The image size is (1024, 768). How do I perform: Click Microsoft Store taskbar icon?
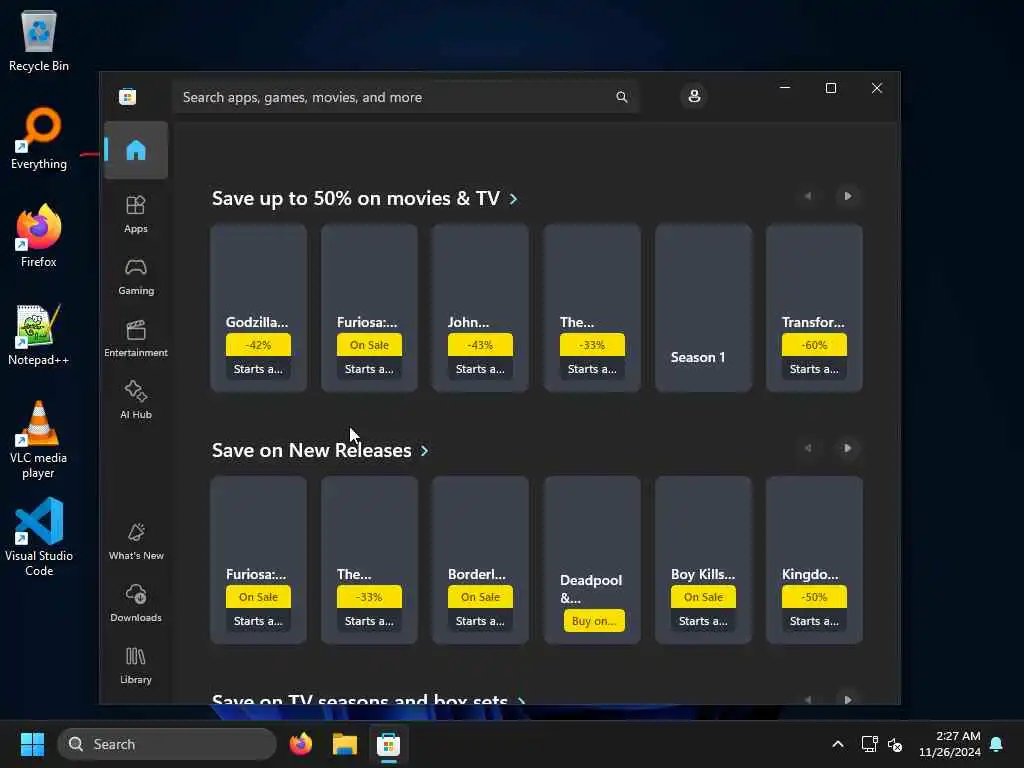[388, 744]
